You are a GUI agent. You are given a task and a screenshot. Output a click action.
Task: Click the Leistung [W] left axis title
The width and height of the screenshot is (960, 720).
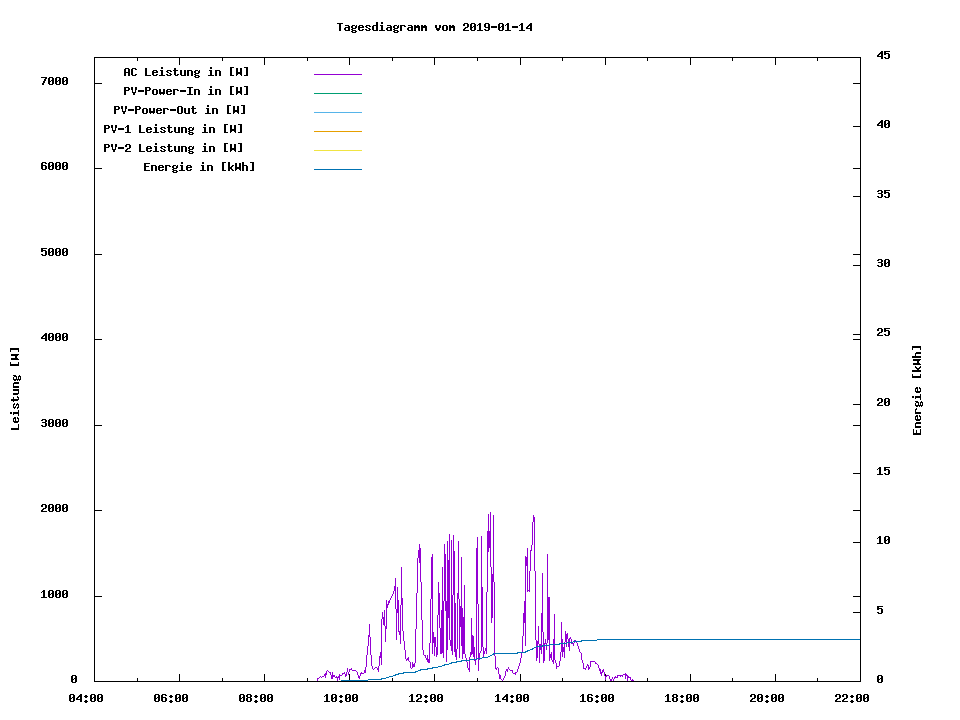[x=15, y=389]
